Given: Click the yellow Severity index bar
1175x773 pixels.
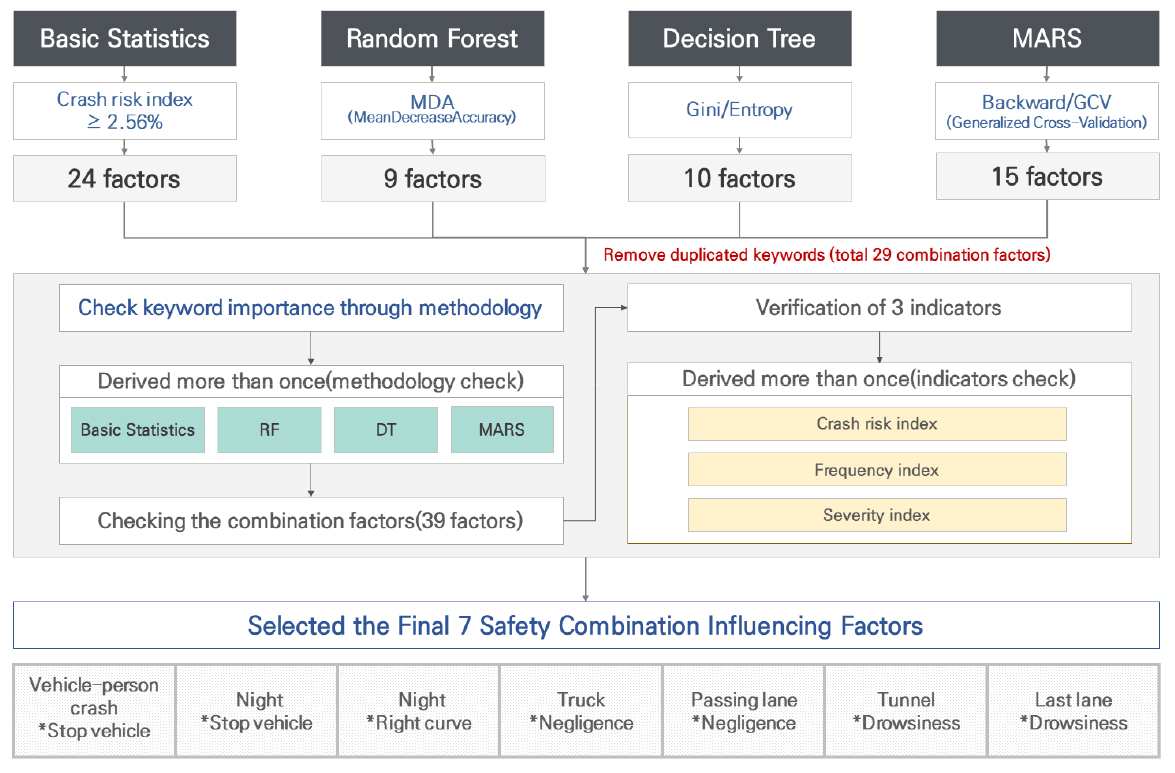Looking at the screenshot, I should (877, 516).
